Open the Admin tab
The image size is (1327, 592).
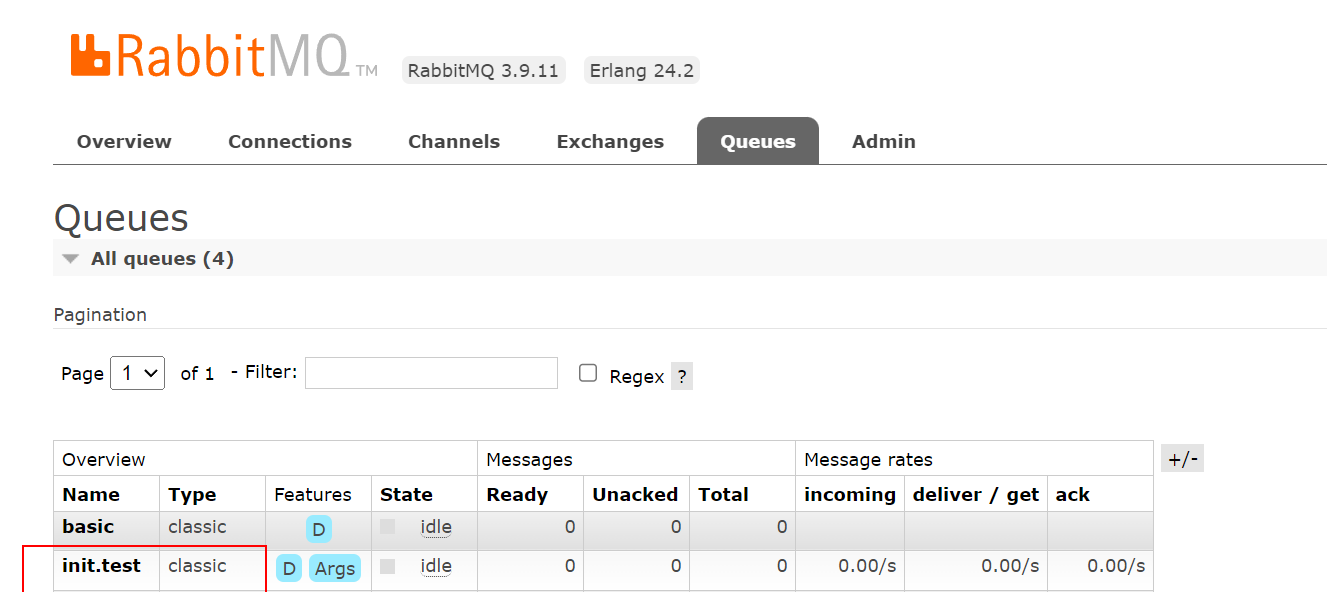pos(883,142)
